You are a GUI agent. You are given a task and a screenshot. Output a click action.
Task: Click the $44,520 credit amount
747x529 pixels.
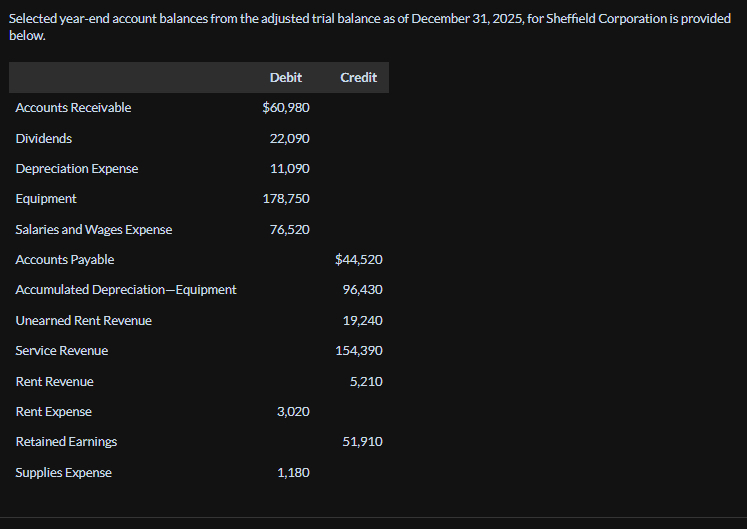tap(359, 260)
